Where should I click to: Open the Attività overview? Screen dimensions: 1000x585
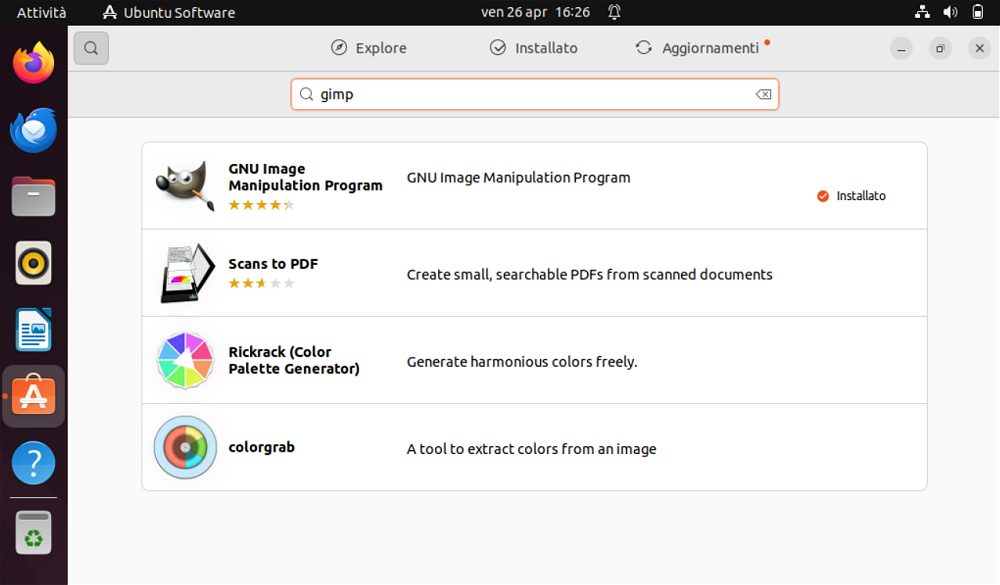pyautogui.click(x=41, y=12)
